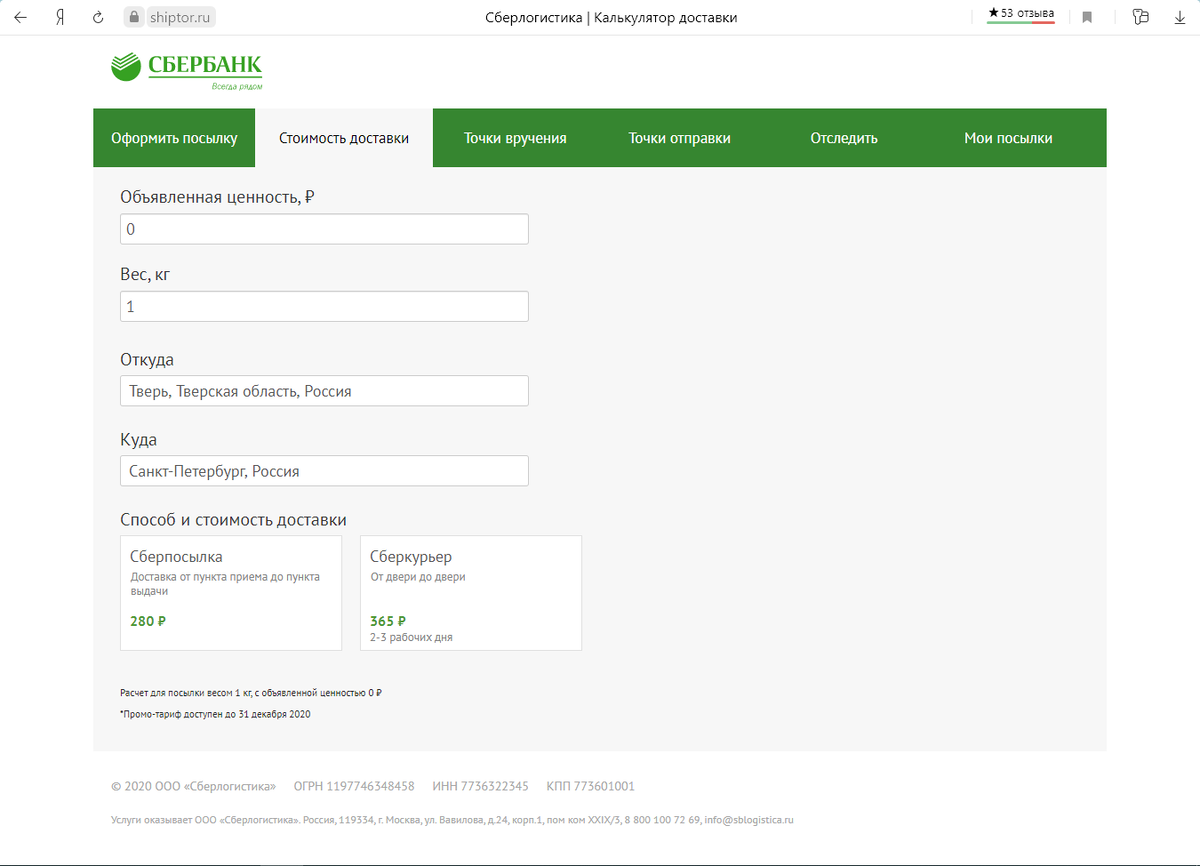Viewport: 1200px width, 866px height.
Task: Click the Сбербанк logo
Action: [186, 70]
